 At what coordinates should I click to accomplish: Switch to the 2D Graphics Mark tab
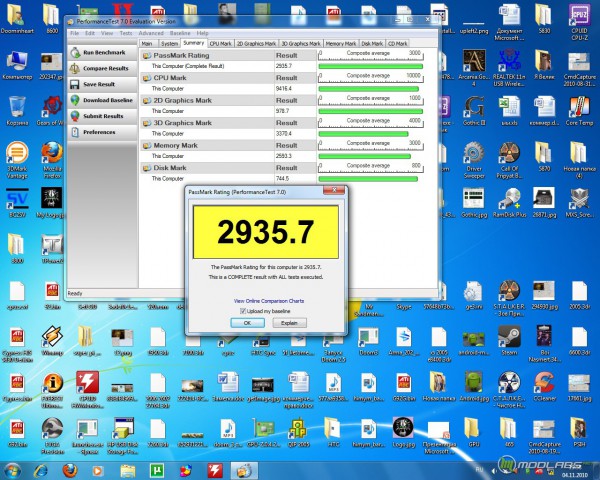(x=256, y=44)
